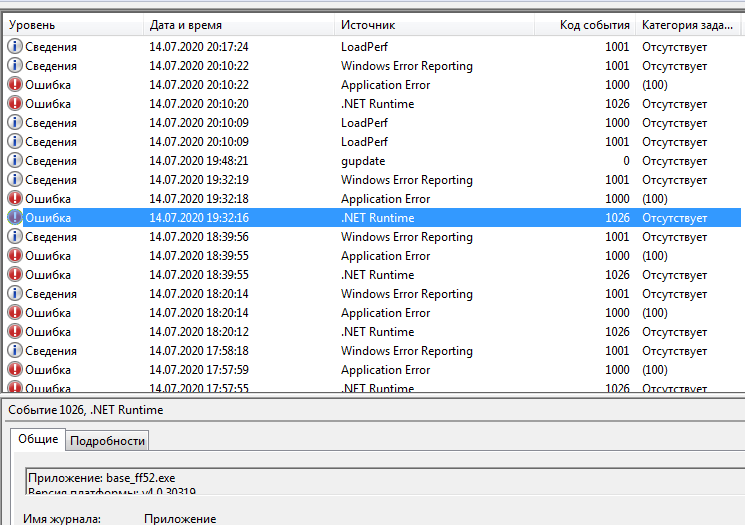The height and width of the screenshot is (525, 745).
Task: Select timestamp 14.07.2020 18:39:56
Action: click(199, 237)
